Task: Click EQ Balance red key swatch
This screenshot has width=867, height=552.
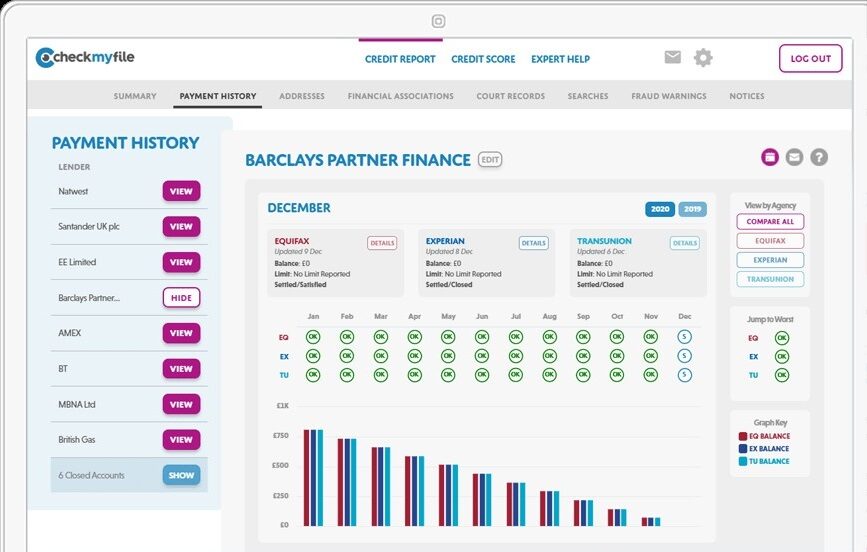Action: [743, 436]
